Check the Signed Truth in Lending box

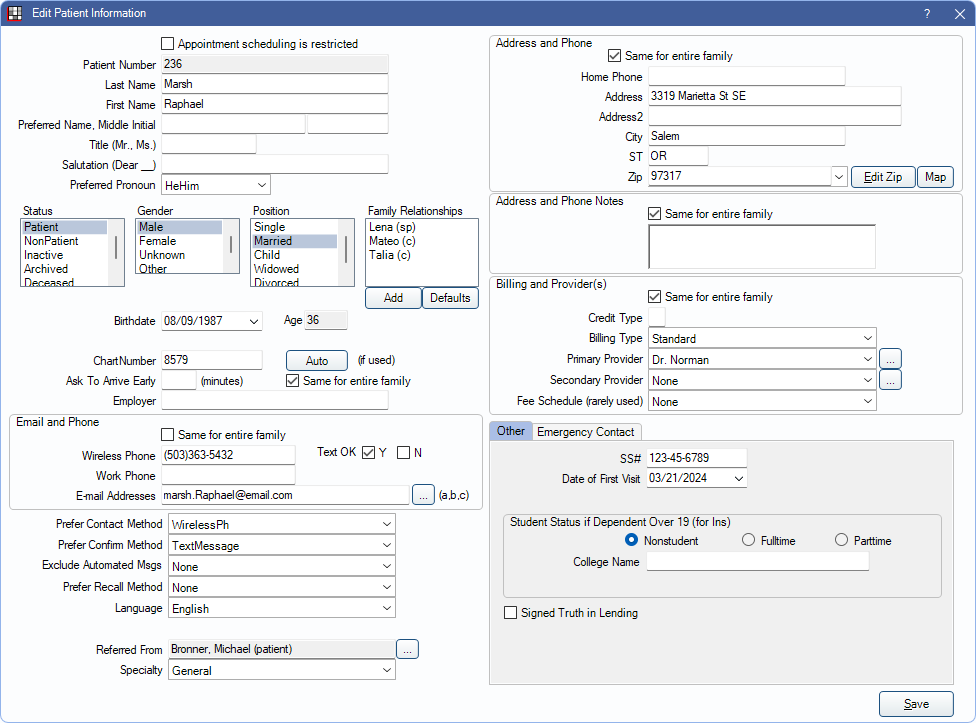[511, 613]
